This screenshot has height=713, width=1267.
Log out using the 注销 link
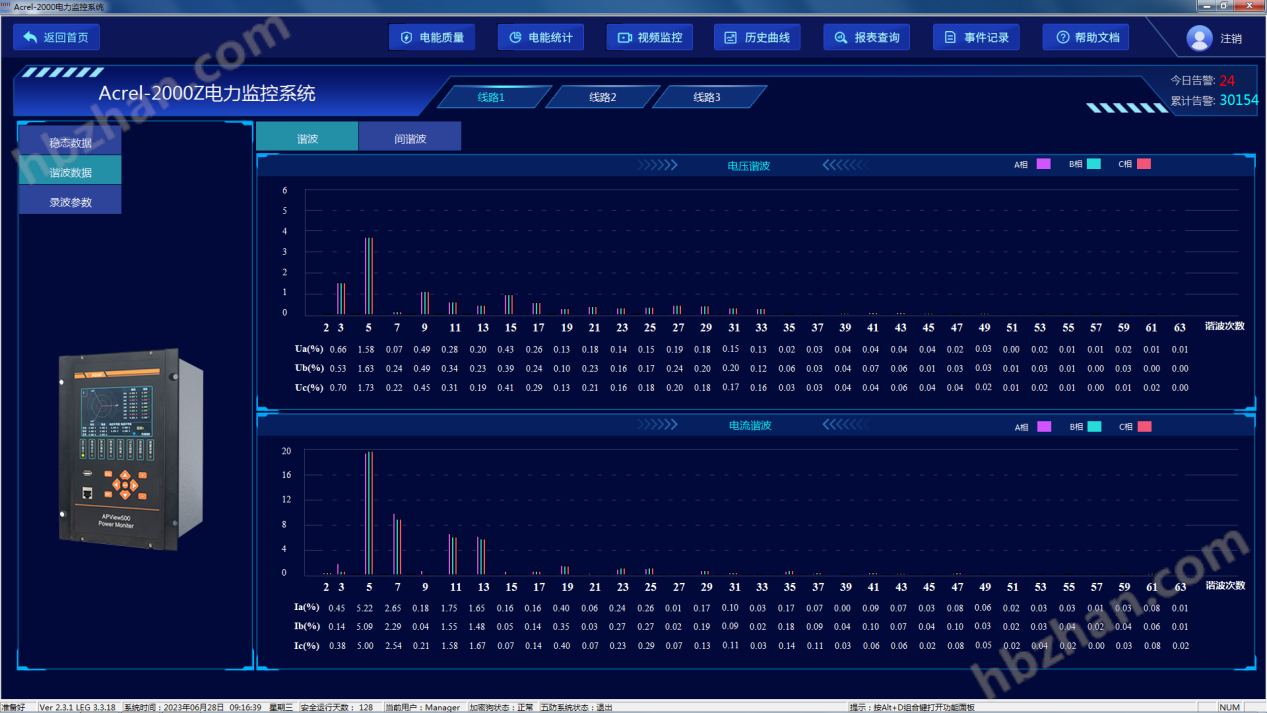(x=1231, y=39)
